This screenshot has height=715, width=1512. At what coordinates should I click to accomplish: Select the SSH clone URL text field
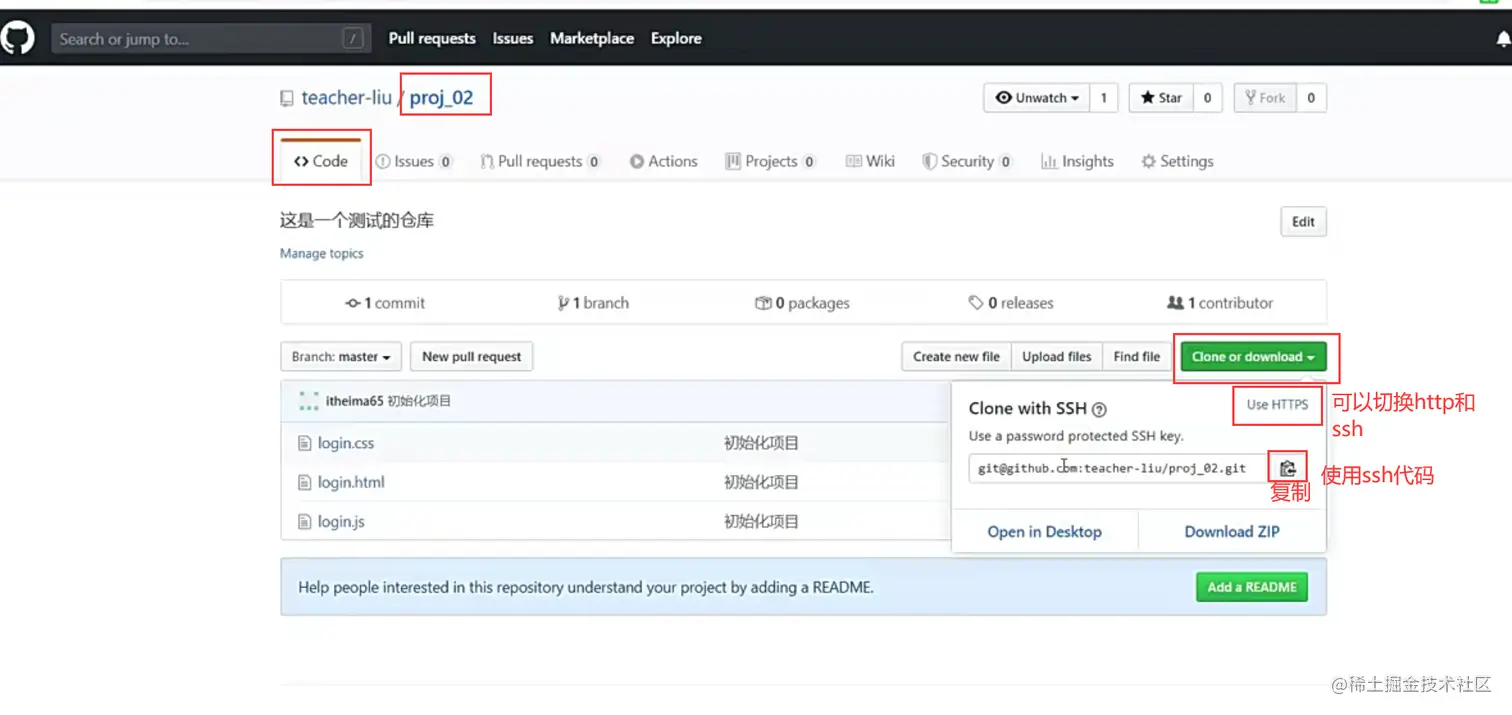tap(1118, 467)
